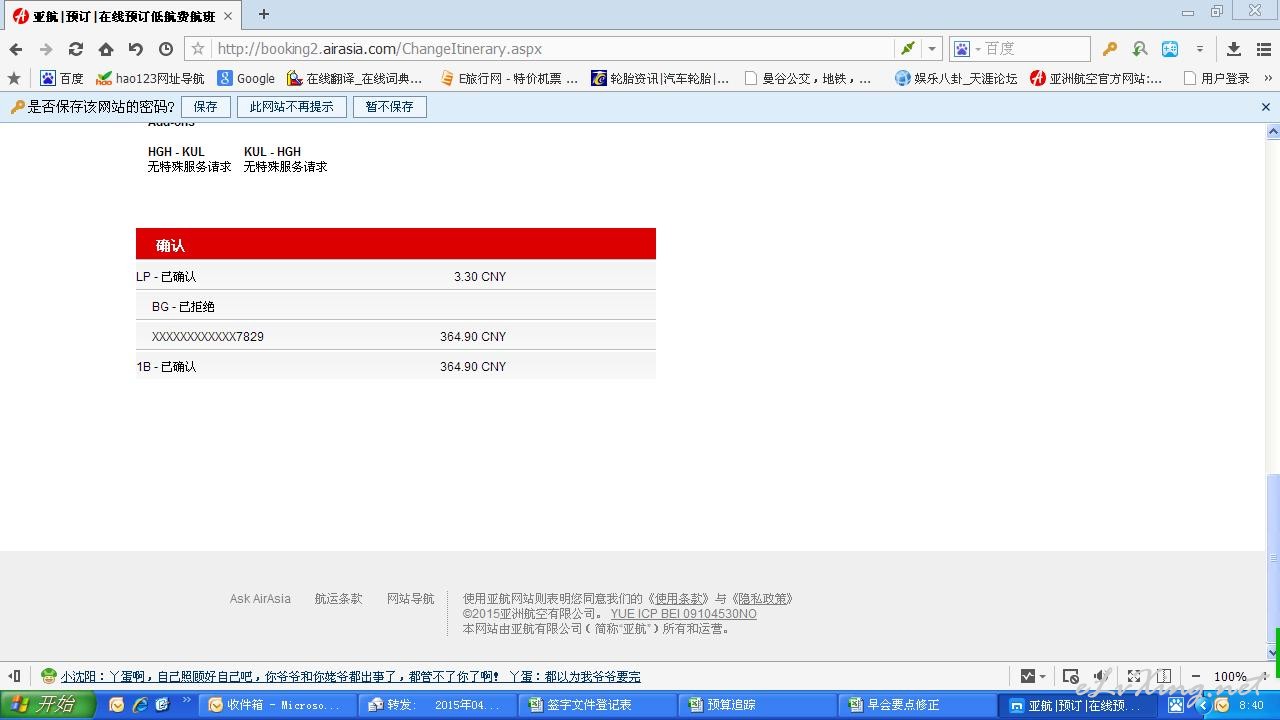Viewport: 1280px width, 720px height.
Task: Switch to 签字文件登记表 taskbar window
Action: point(595,705)
